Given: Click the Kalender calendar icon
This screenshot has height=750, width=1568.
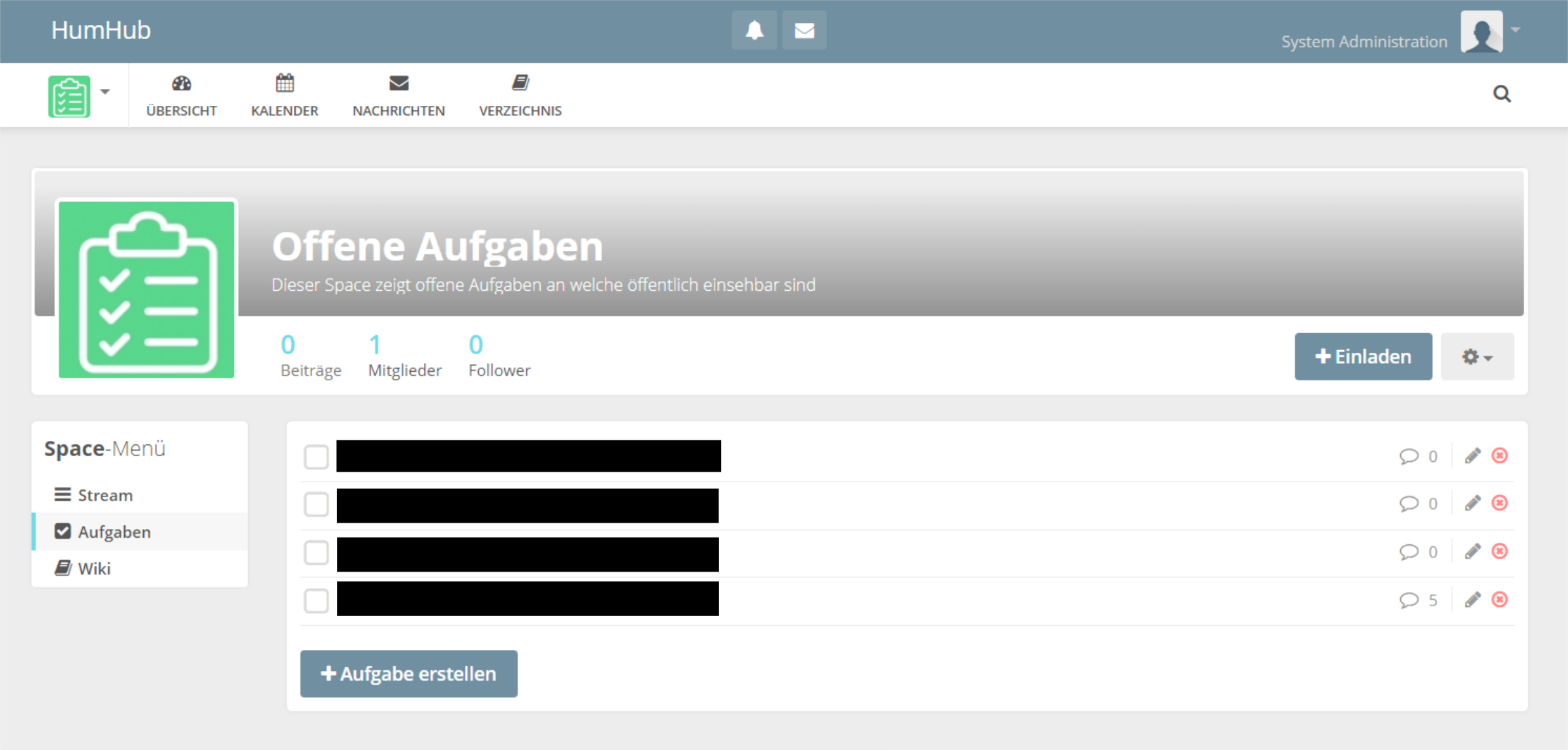Looking at the screenshot, I should tap(284, 84).
